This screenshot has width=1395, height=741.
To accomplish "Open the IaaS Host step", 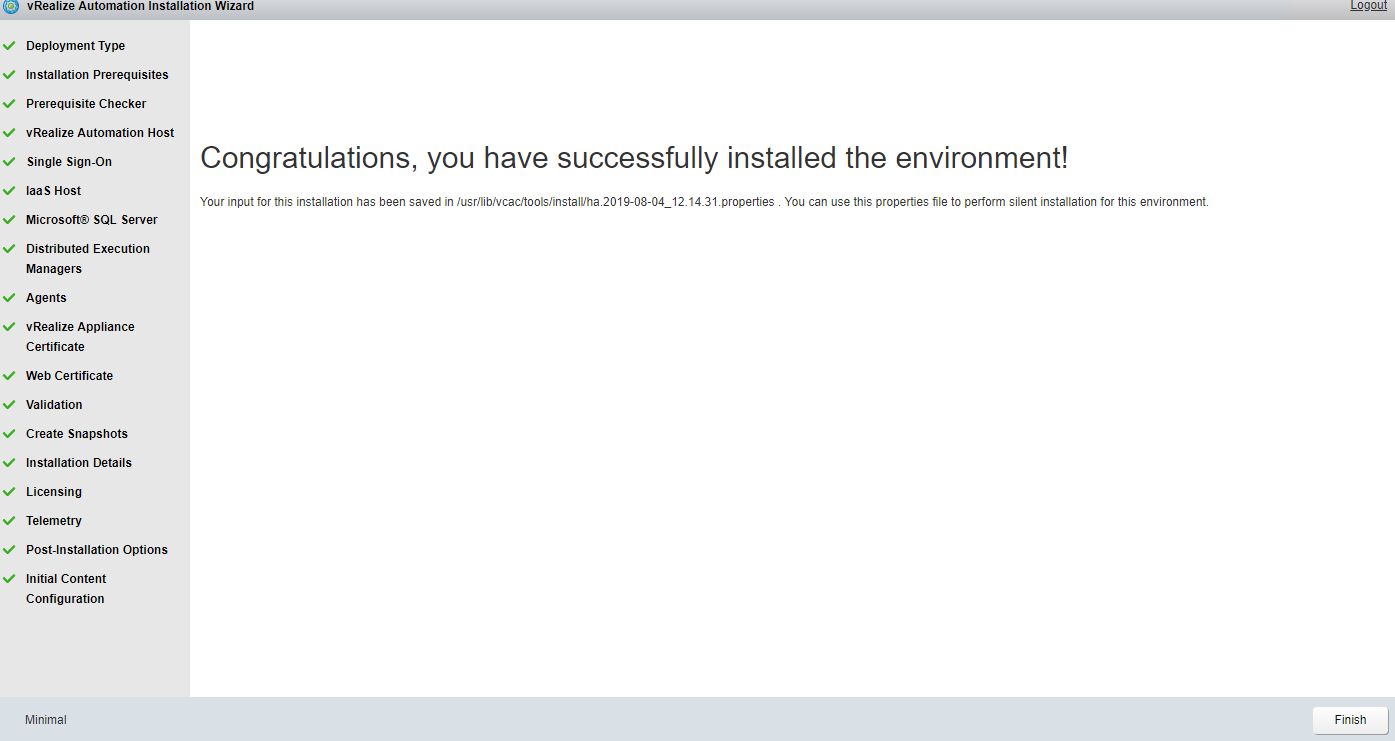I will tap(54, 191).
